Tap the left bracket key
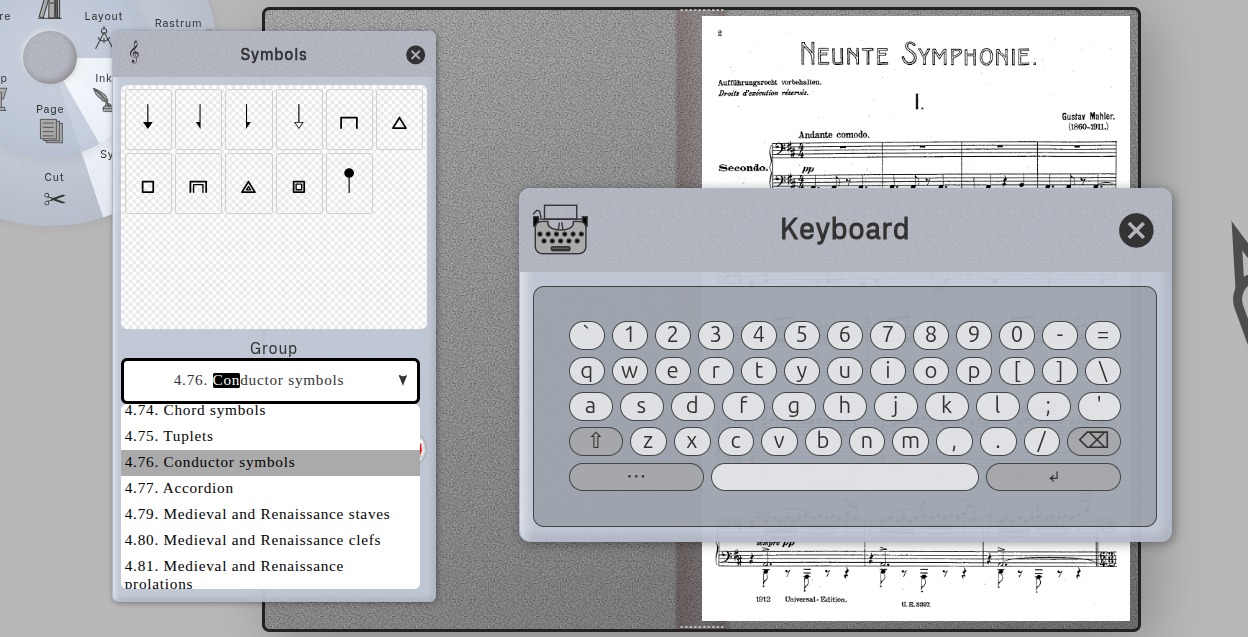This screenshot has width=1248, height=637. pos(1017,371)
